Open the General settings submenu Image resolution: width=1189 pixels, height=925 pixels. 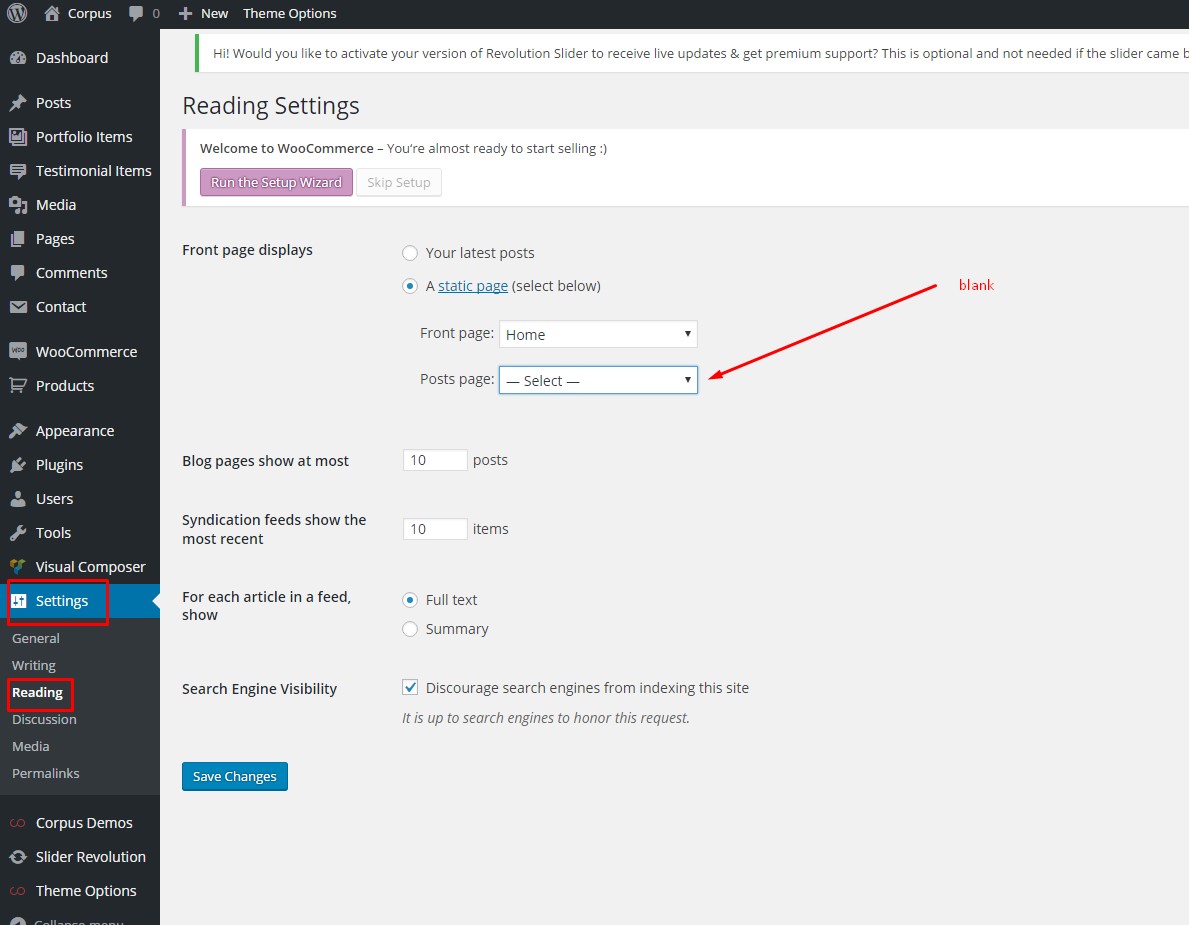coord(36,638)
